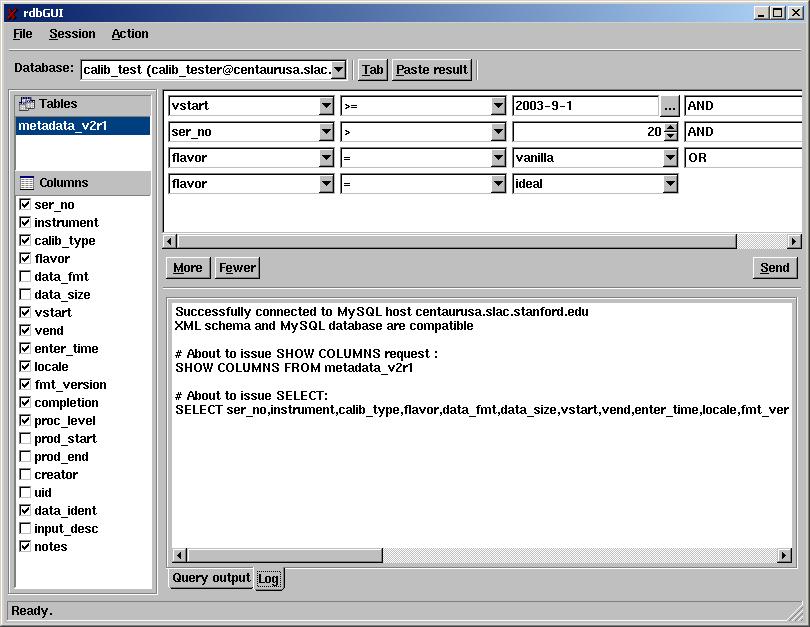
Task: Click the More button to add condition
Action: coord(187,267)
